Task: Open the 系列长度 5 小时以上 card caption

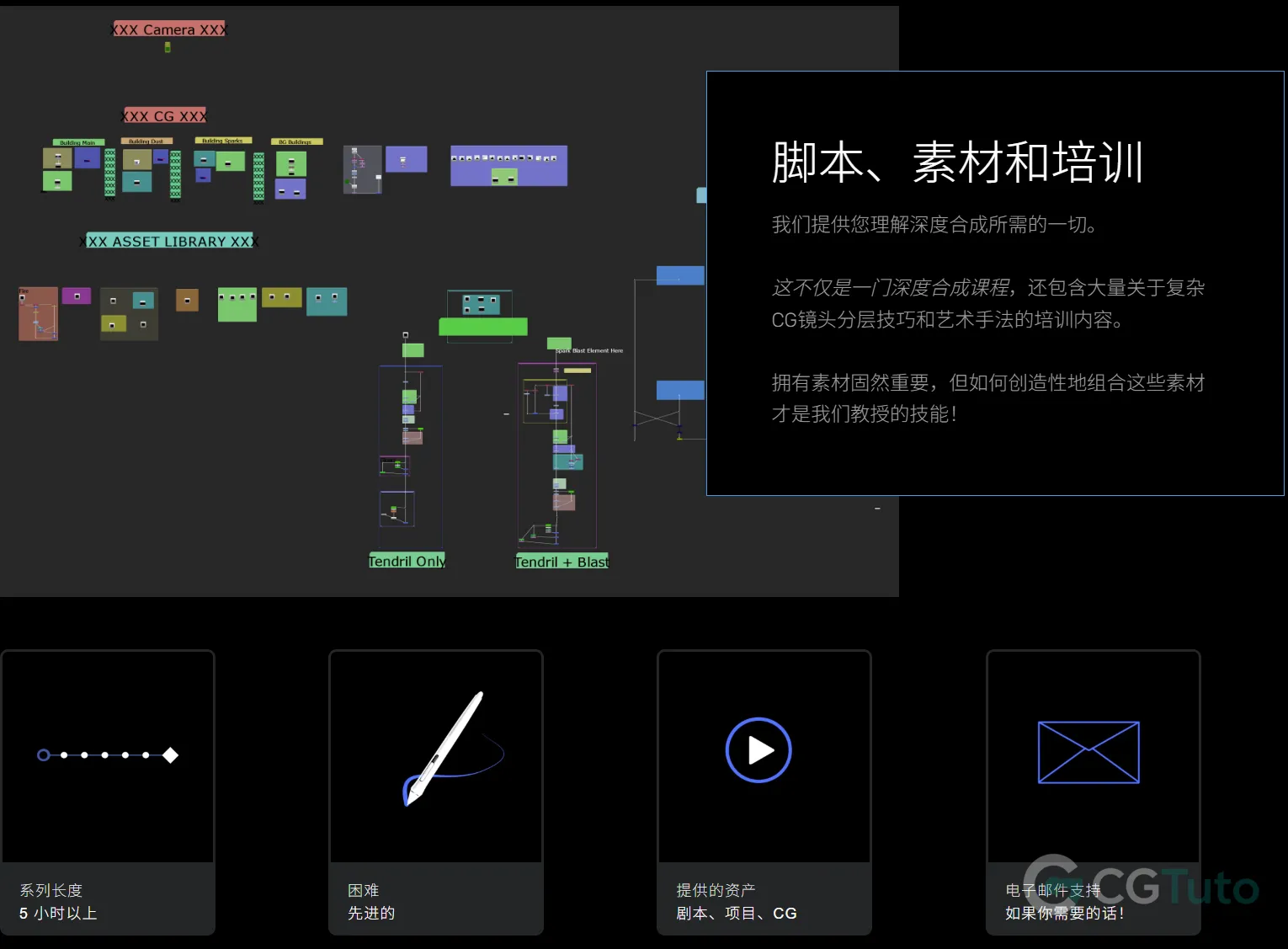Action: (108, 899)
